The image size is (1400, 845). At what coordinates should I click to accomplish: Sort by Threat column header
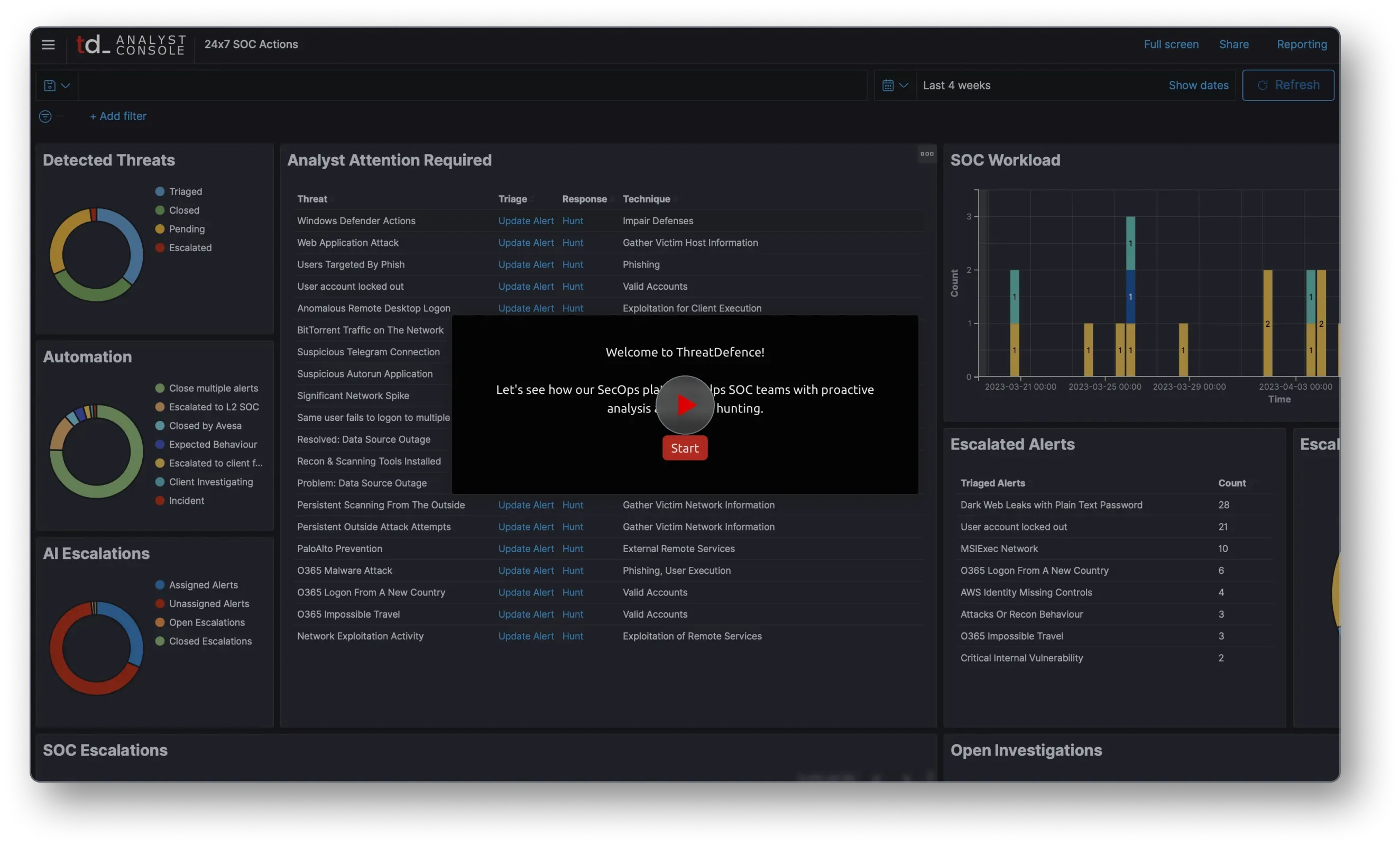point(312,199)
